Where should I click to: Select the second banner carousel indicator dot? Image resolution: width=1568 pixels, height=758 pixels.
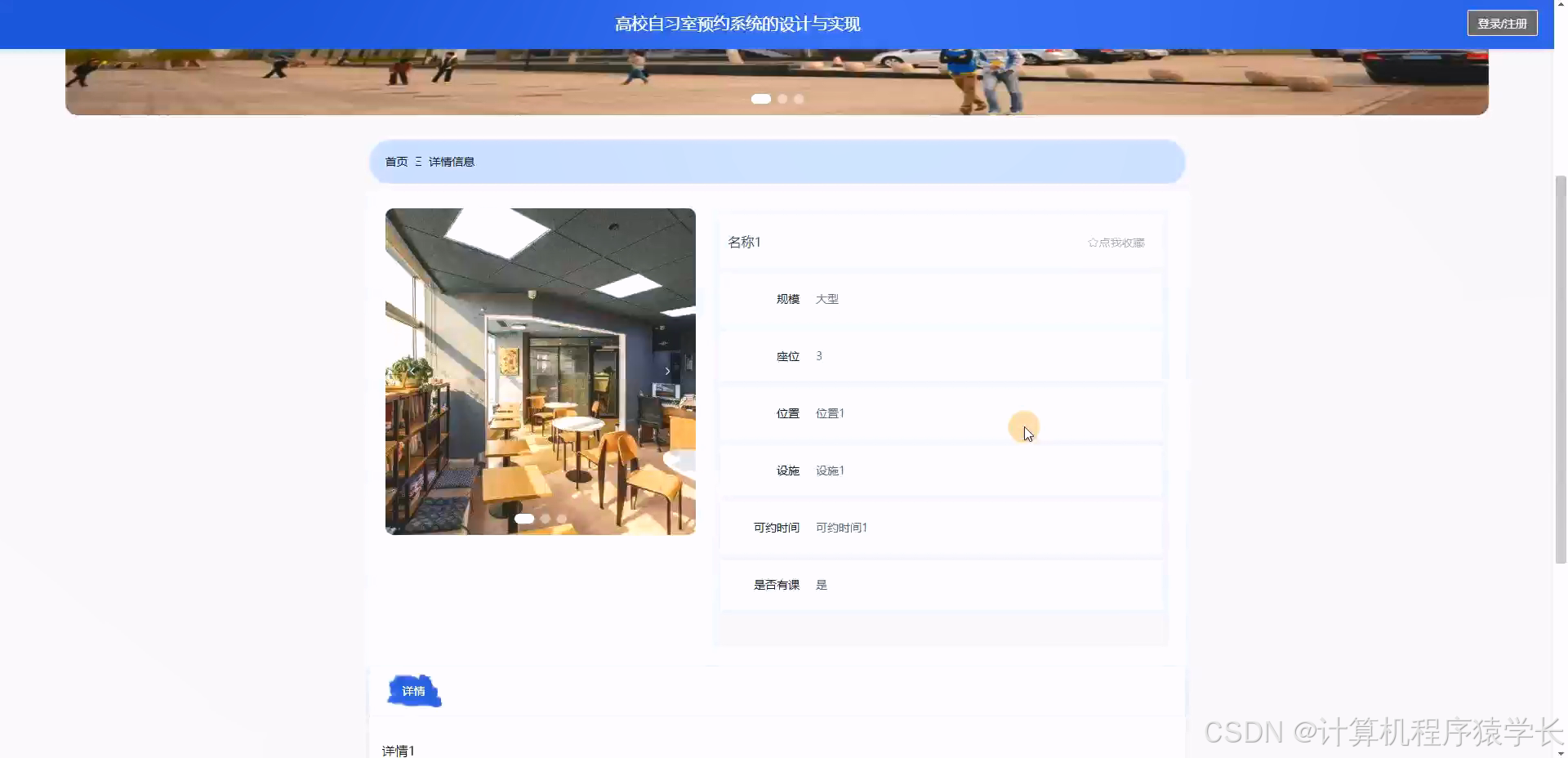coord(782,99)
